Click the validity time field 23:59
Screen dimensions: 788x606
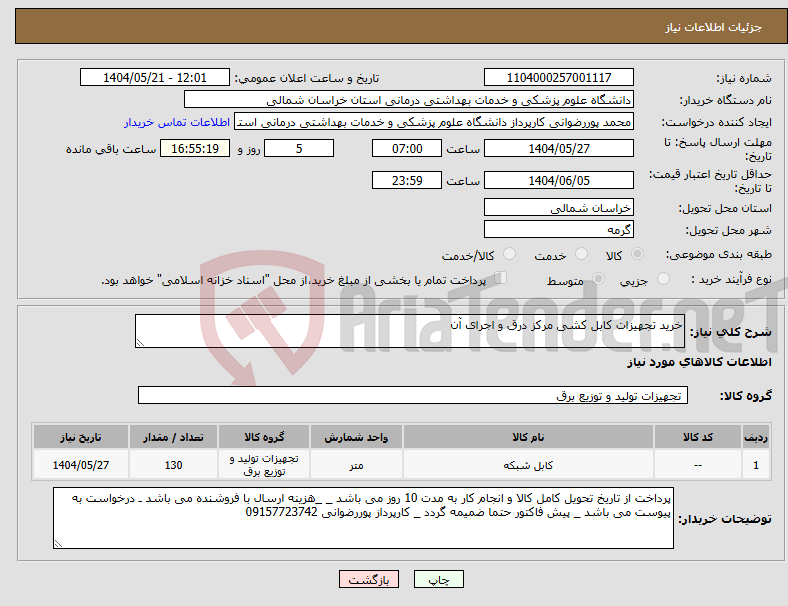pos(407,180)
